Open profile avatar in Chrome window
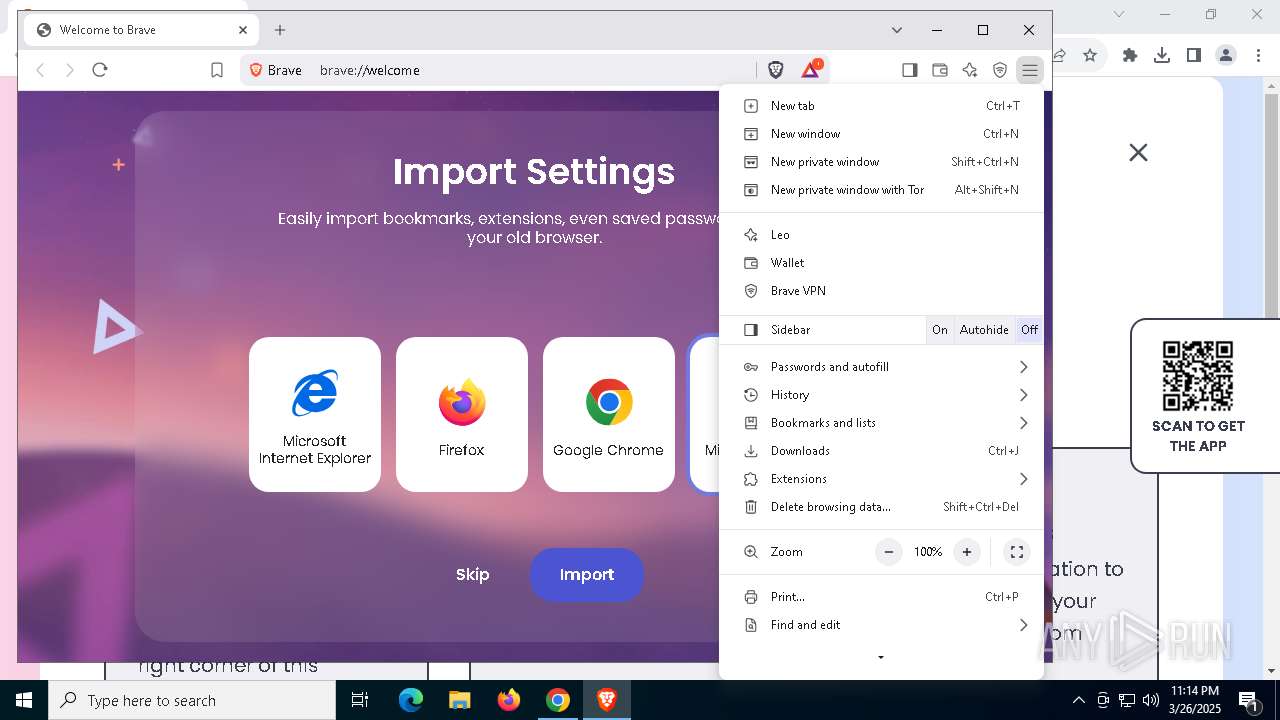This screenshot has width=1280, height=720. pos(1226,55)
